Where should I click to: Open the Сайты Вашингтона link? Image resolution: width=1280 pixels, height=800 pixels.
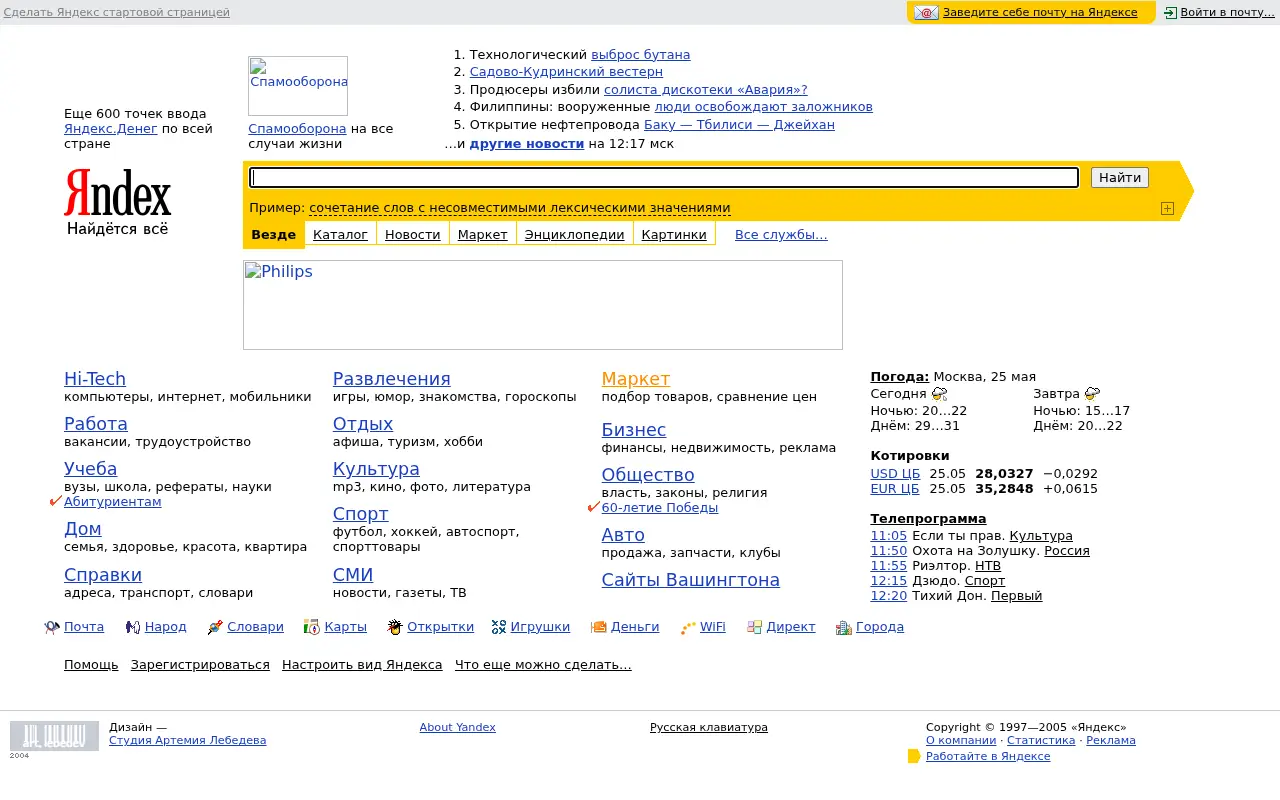(691, 580)
